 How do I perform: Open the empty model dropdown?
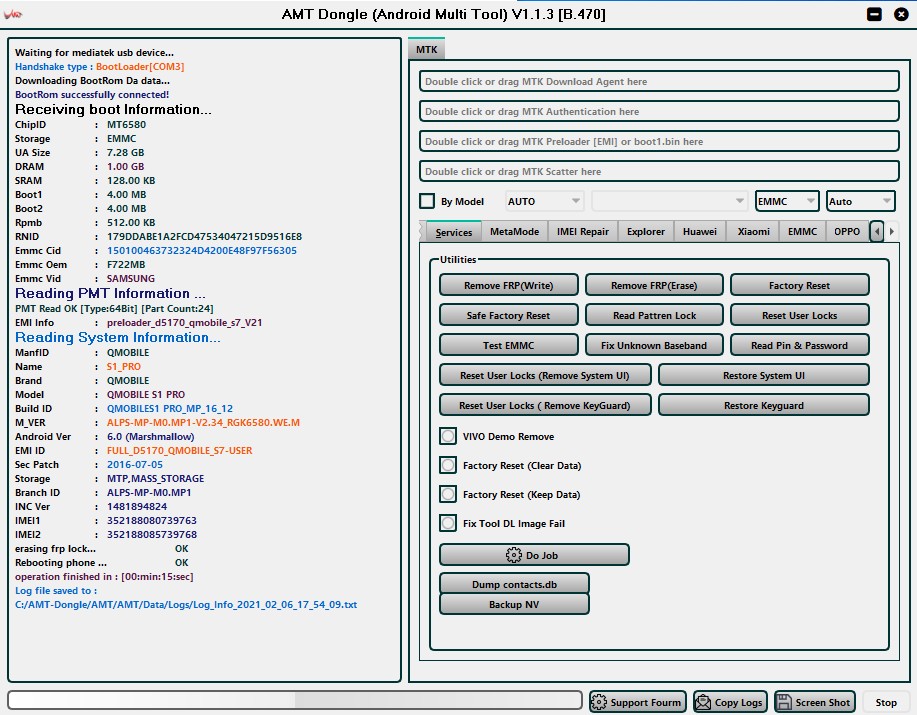(x=670, y=201)
